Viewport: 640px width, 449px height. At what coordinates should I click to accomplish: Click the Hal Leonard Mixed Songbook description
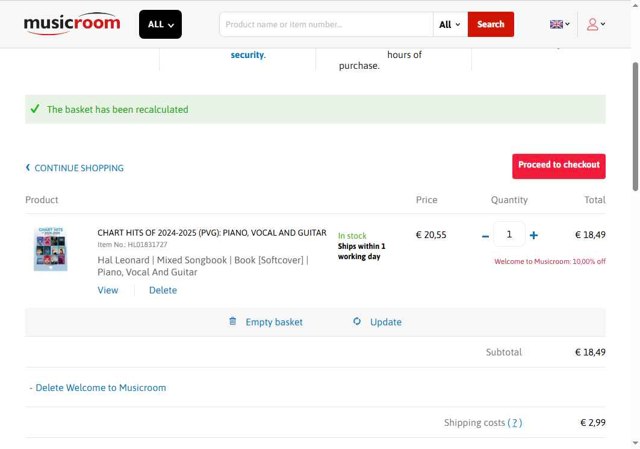[203, 266]
